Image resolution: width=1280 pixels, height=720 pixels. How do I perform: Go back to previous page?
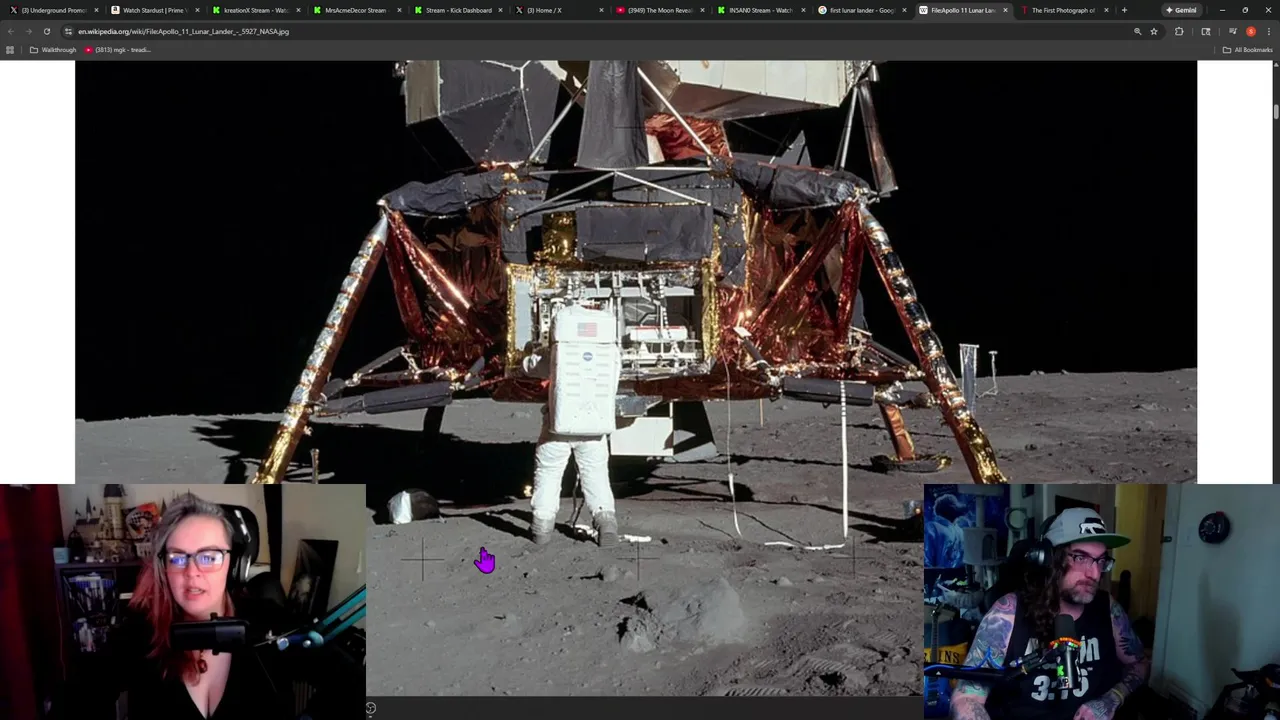(10, 31)
